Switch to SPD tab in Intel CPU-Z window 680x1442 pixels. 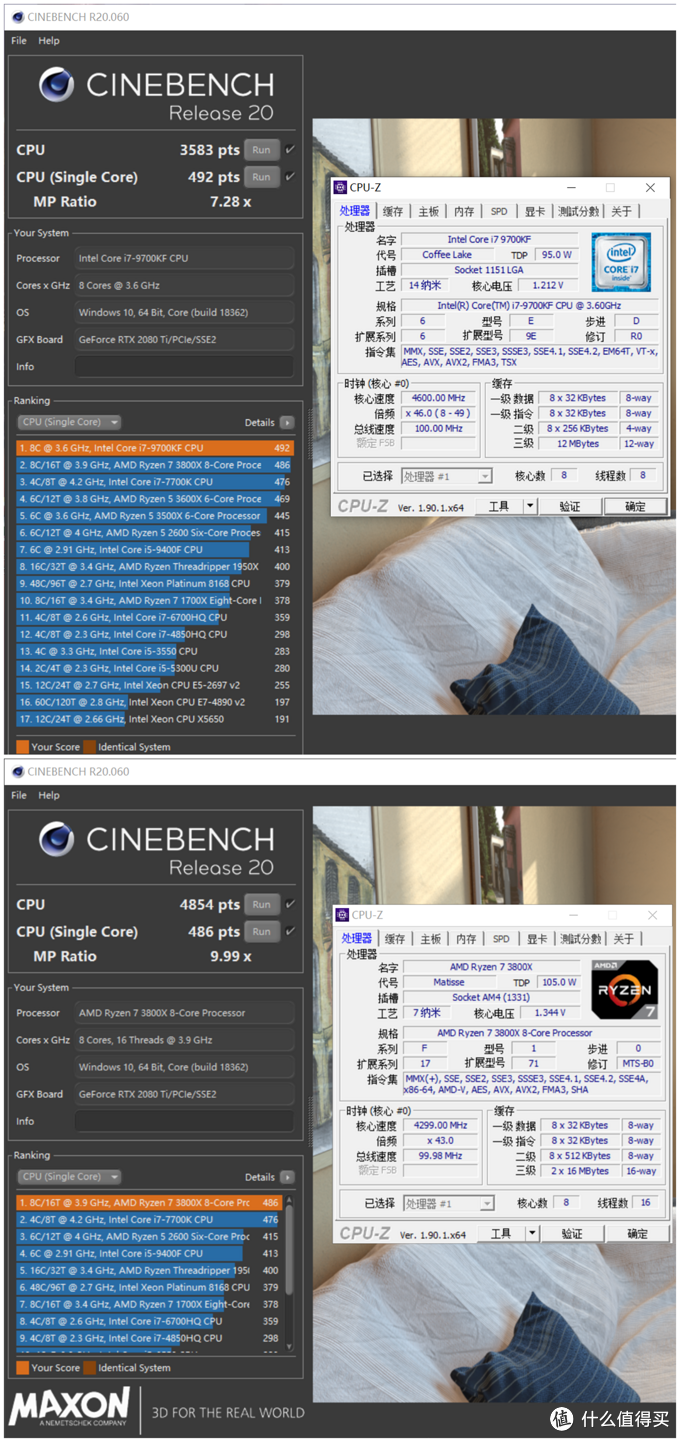click(x=499, y=212)
